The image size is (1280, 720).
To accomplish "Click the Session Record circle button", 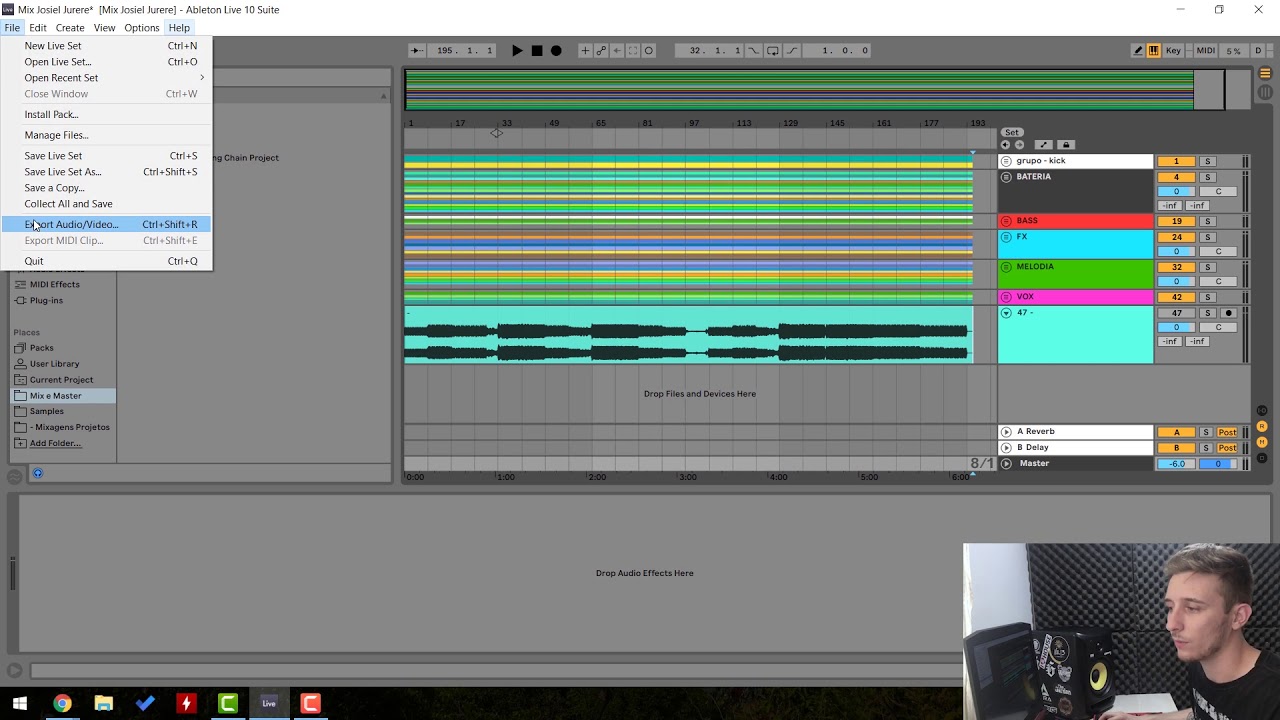I will tap(649, 50).
